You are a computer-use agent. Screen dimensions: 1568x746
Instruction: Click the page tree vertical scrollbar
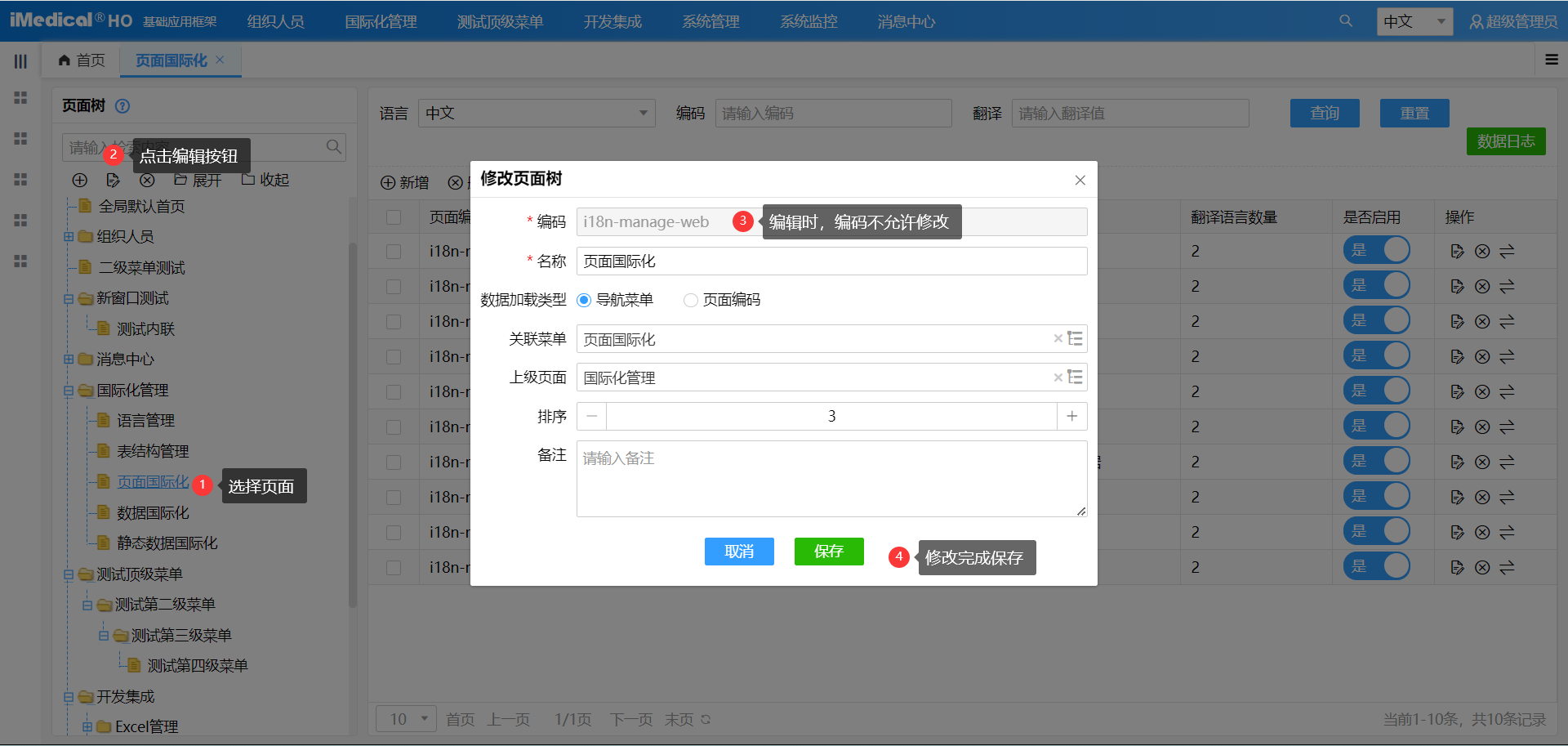click(353, 425)
